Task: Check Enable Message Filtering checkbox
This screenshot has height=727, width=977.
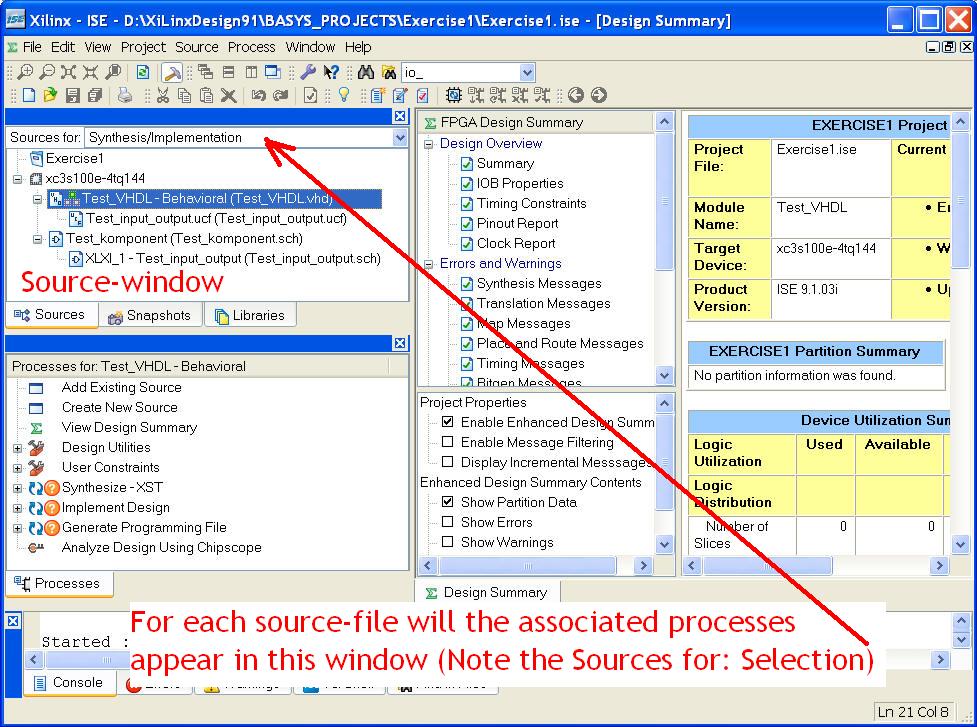Action: (x=447, y=442)
